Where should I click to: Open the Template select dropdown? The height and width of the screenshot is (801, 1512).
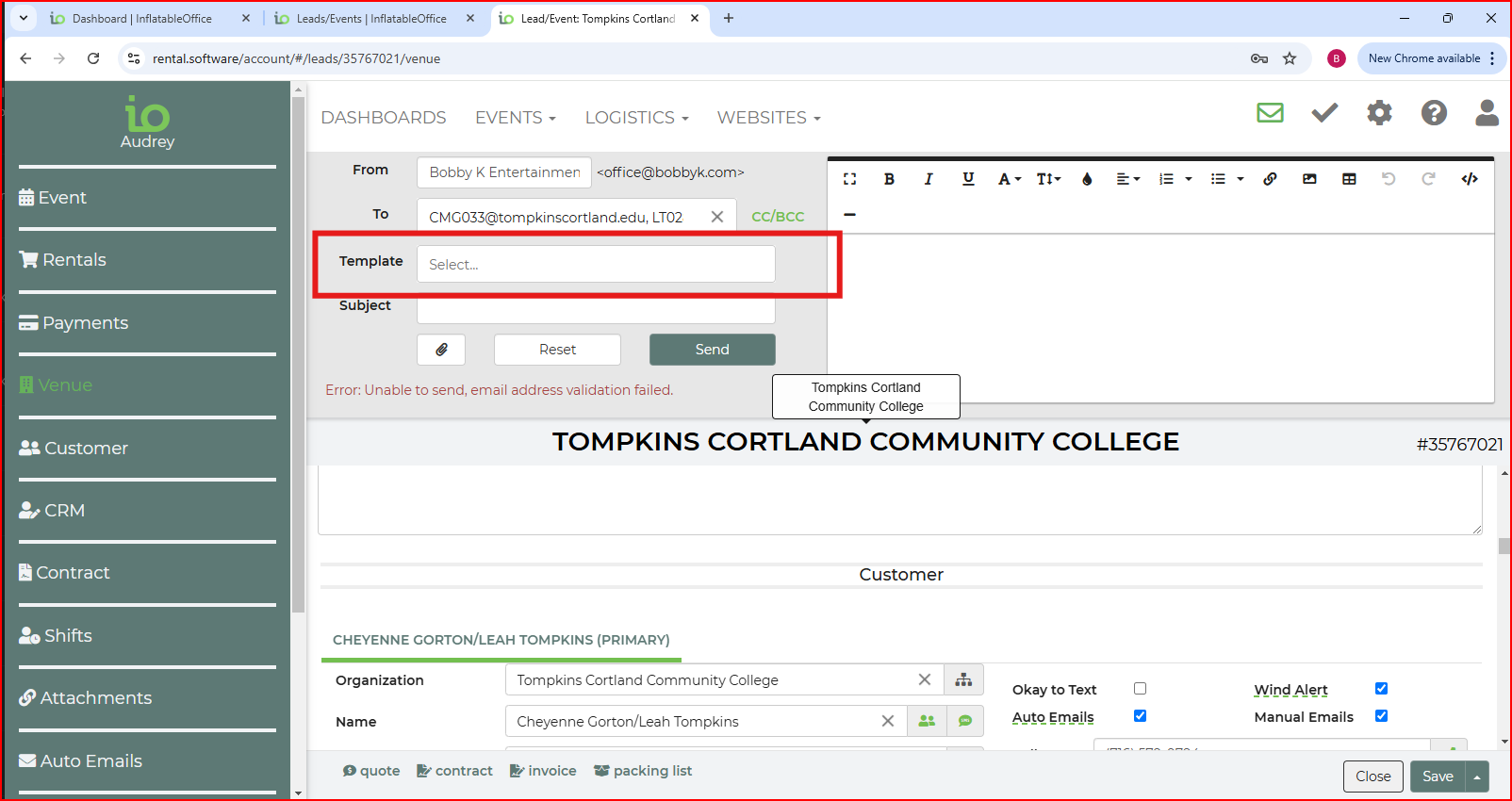pos(596,264)
